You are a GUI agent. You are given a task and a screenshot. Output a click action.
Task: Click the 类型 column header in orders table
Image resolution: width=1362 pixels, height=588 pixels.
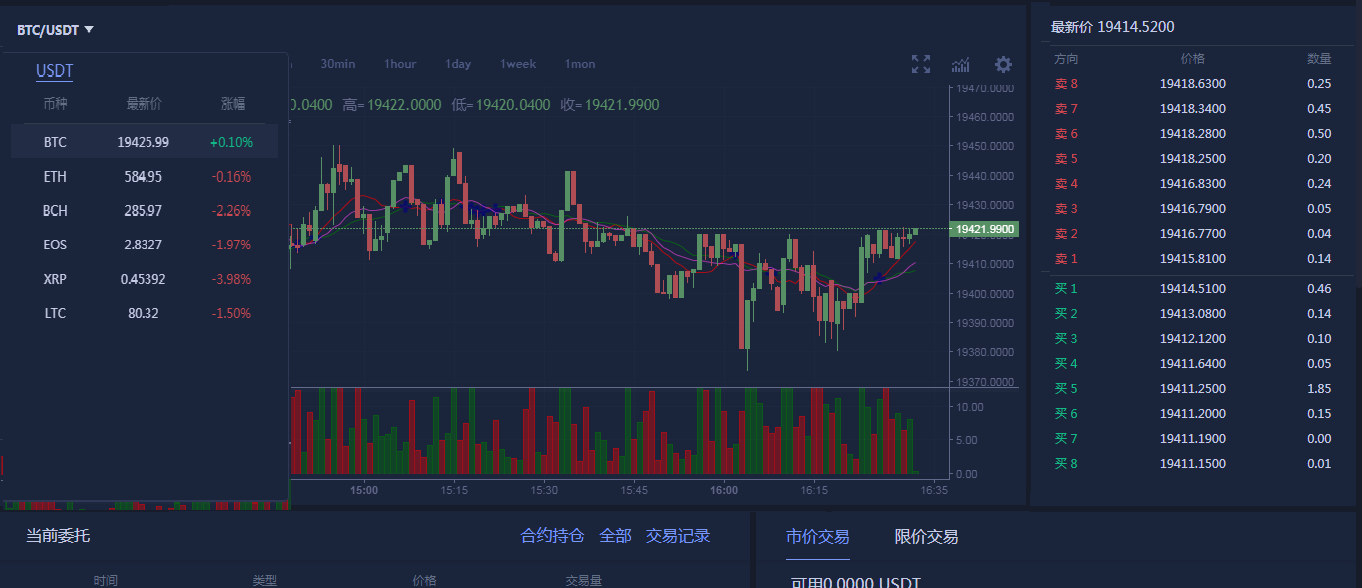265,580
